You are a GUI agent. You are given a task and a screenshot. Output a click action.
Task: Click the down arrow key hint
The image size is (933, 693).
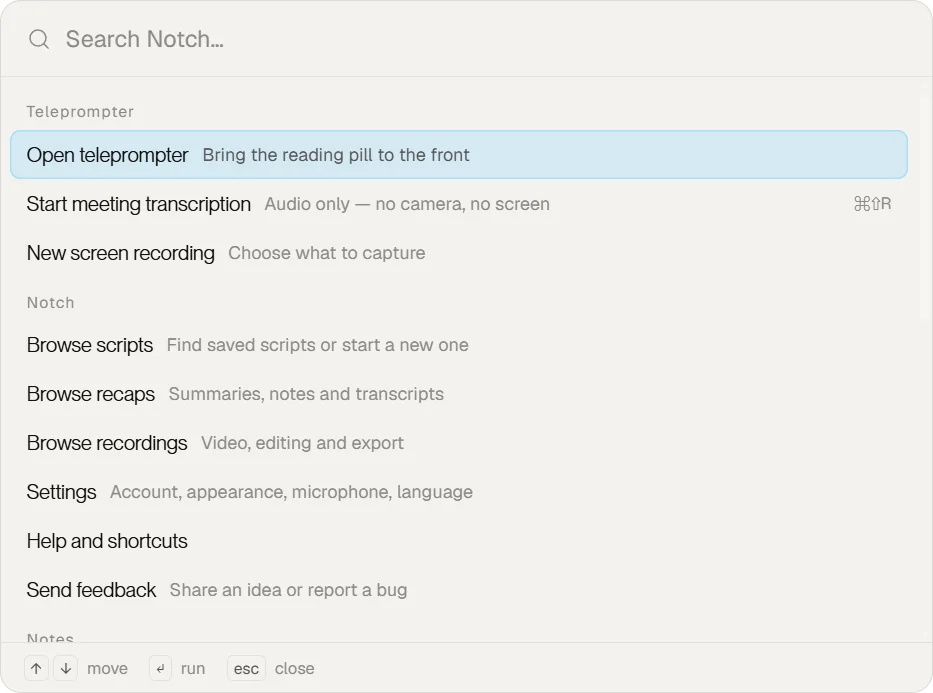coord(65,669)
